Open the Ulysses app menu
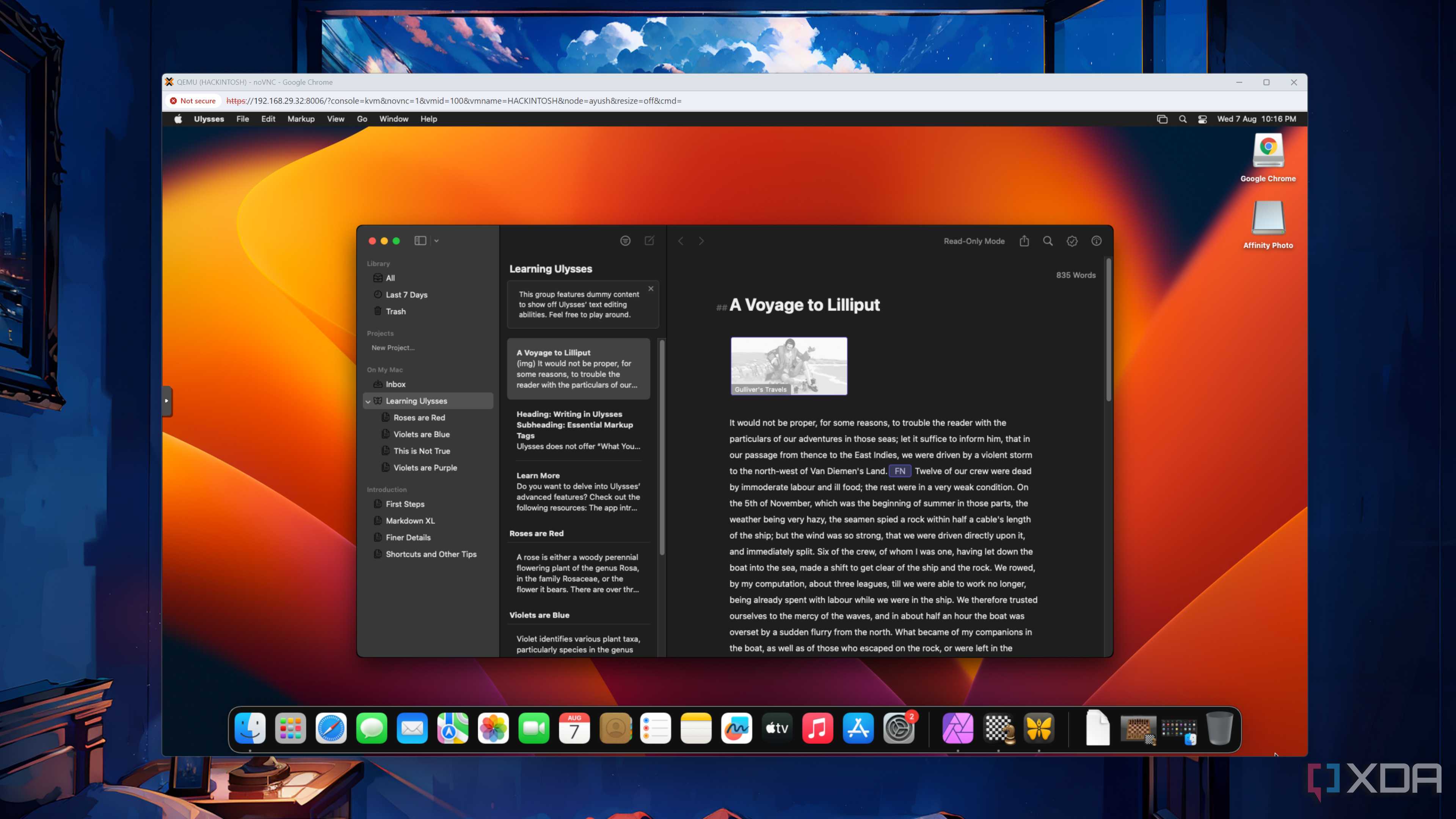Screen dimensions: 1456x819 209,119
